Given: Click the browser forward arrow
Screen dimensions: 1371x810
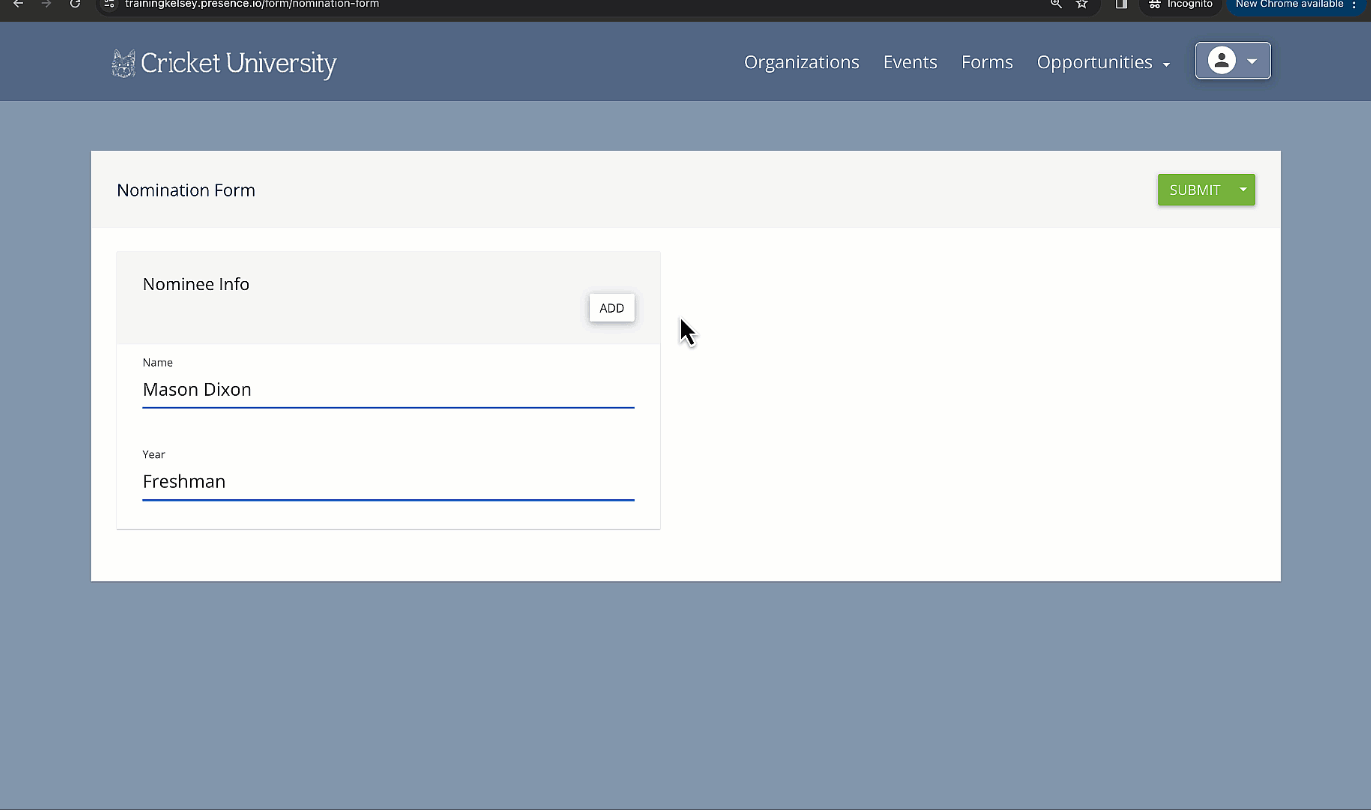Looking at the screenshot, I should click(x=46, y=4).
